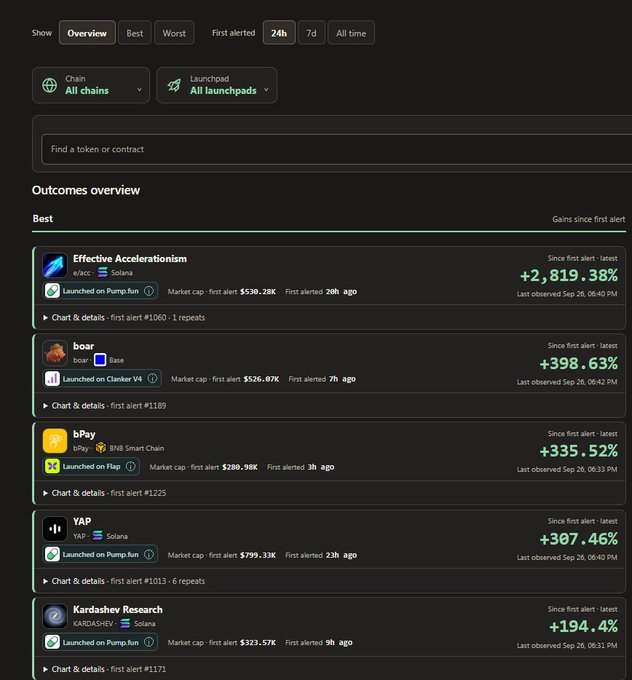Click the globe icon in Chain selector
The width and height of the screenshot is (632, 680).
49,85
